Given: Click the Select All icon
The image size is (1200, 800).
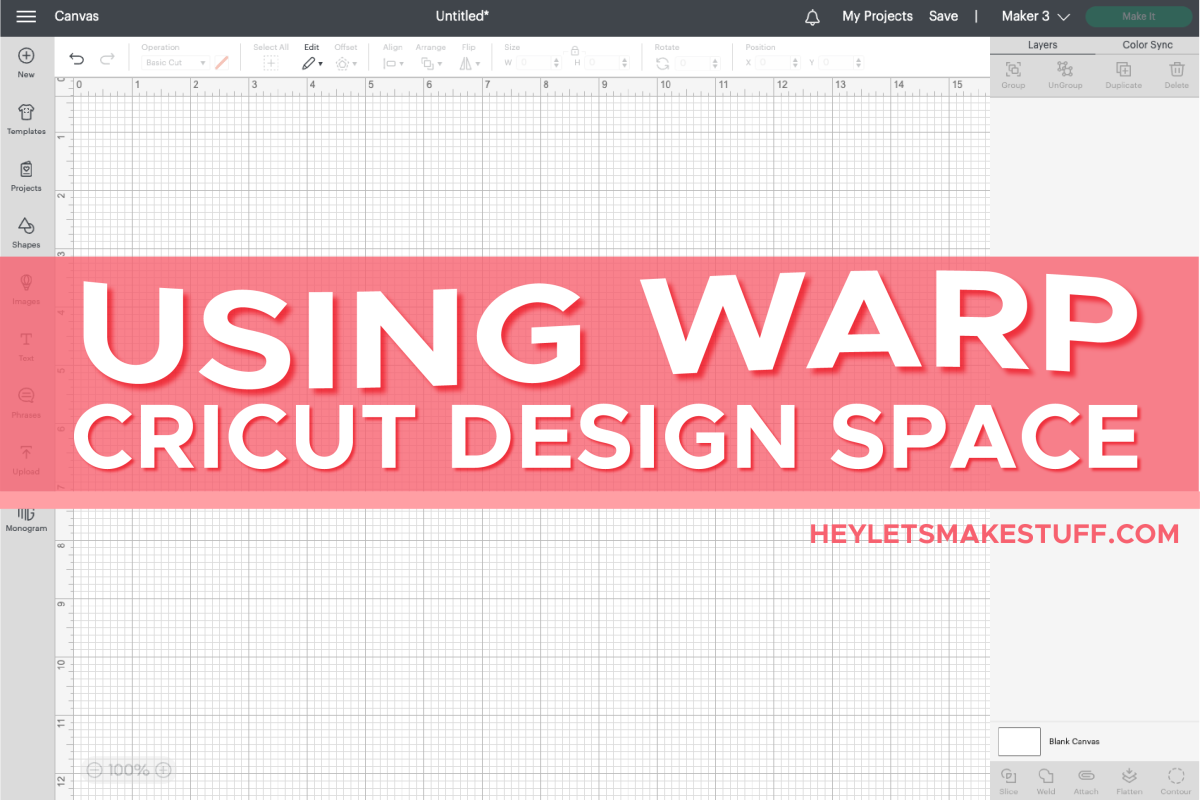Looking at the screenshot, I should click(270, 62).
